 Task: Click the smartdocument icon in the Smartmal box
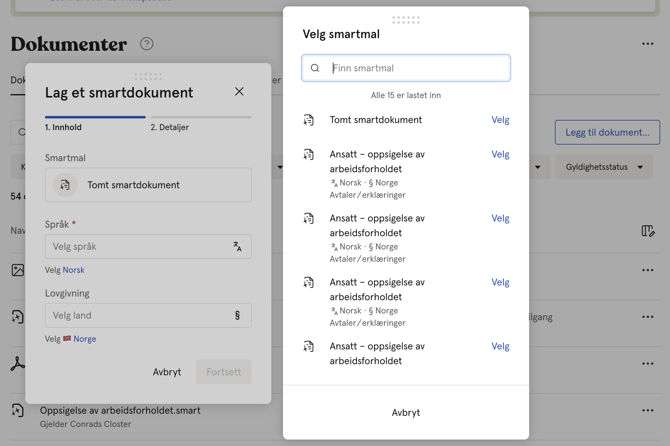coord(65,185)
